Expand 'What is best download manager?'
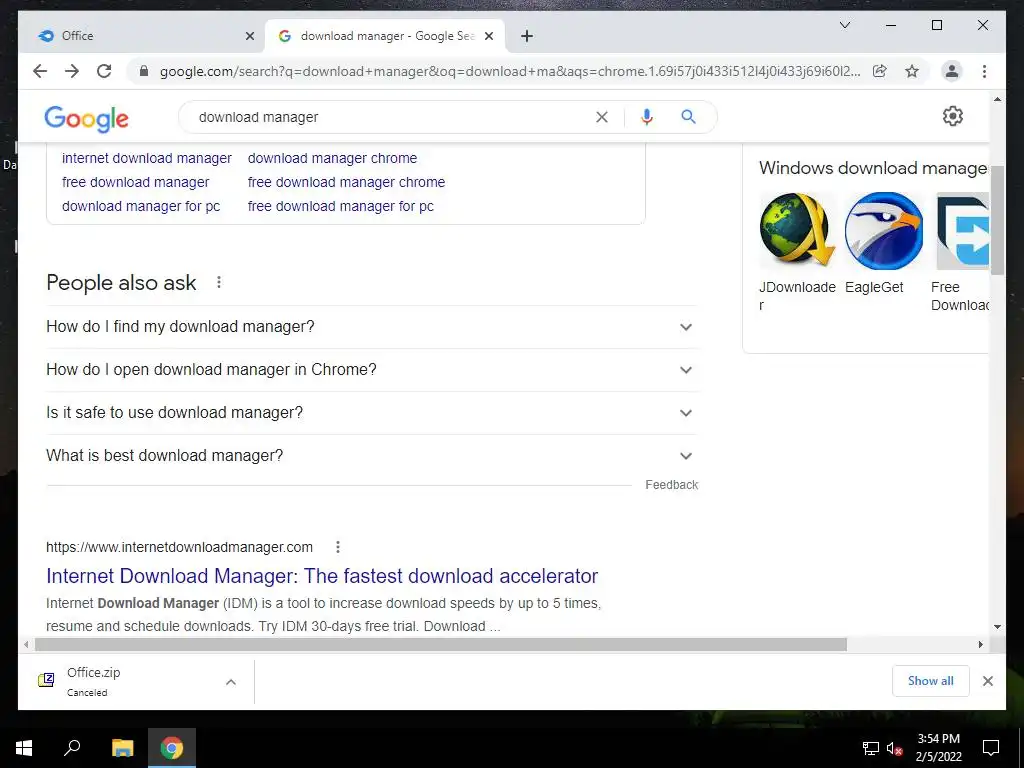 (372, 456)
